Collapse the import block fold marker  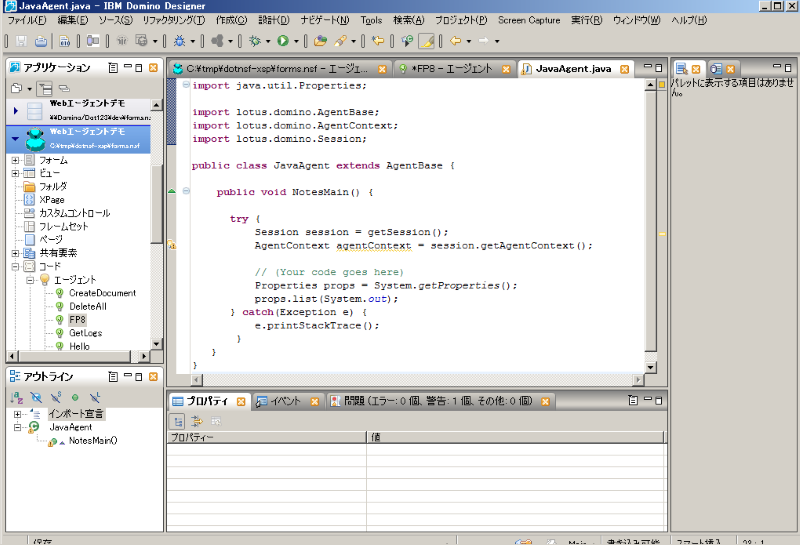[186, 85]
